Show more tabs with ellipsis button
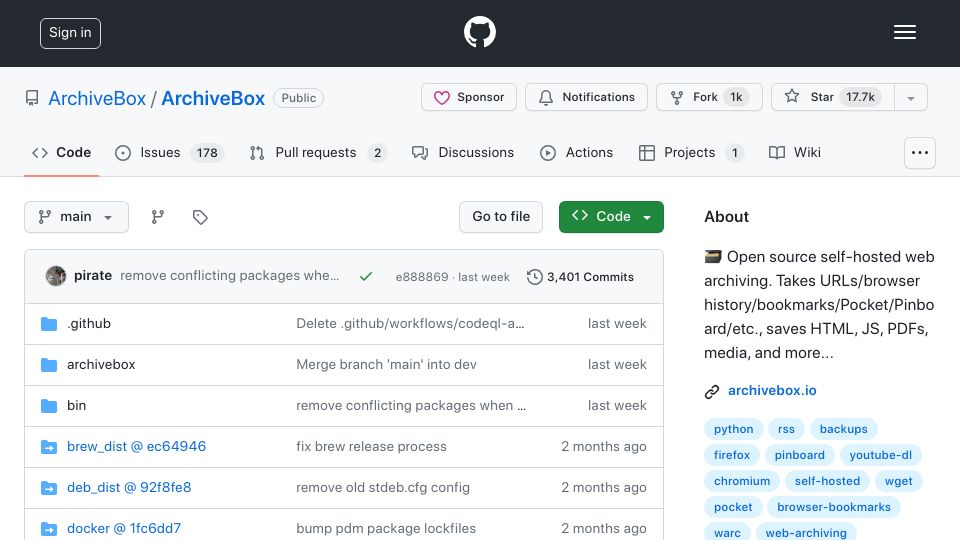Viewport: 960px width, 540px height. 920,153
